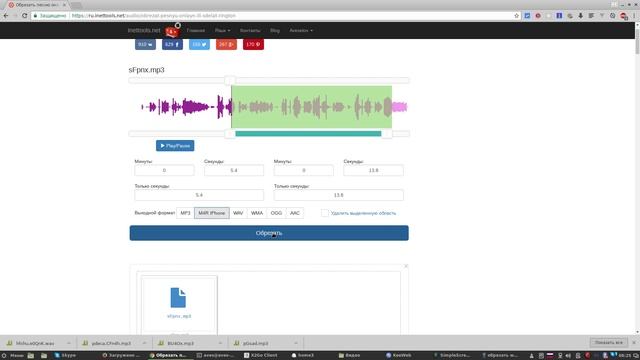Image resolution: width=640 pixels, height=360 pixels.
Task: Share via the Google Plus social button
Action: [226, 44]
